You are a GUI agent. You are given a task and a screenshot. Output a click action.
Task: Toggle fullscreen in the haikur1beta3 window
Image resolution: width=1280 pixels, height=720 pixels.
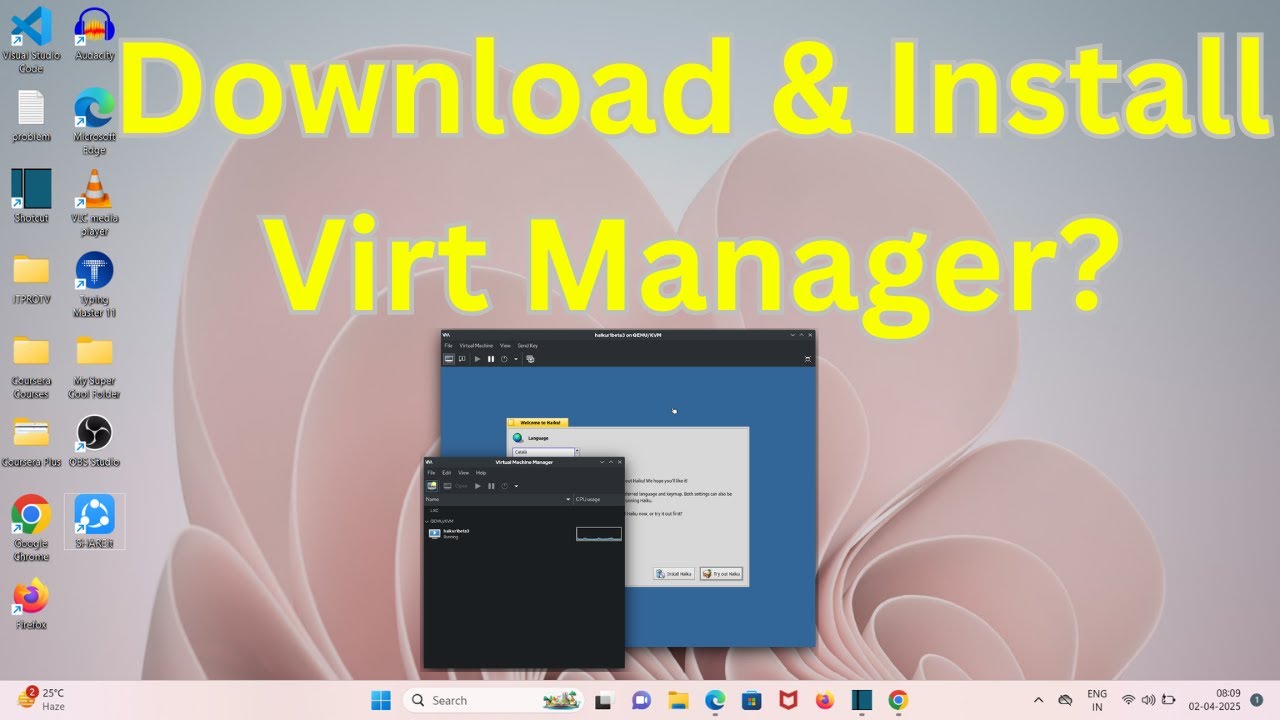(x=807, y=359)
